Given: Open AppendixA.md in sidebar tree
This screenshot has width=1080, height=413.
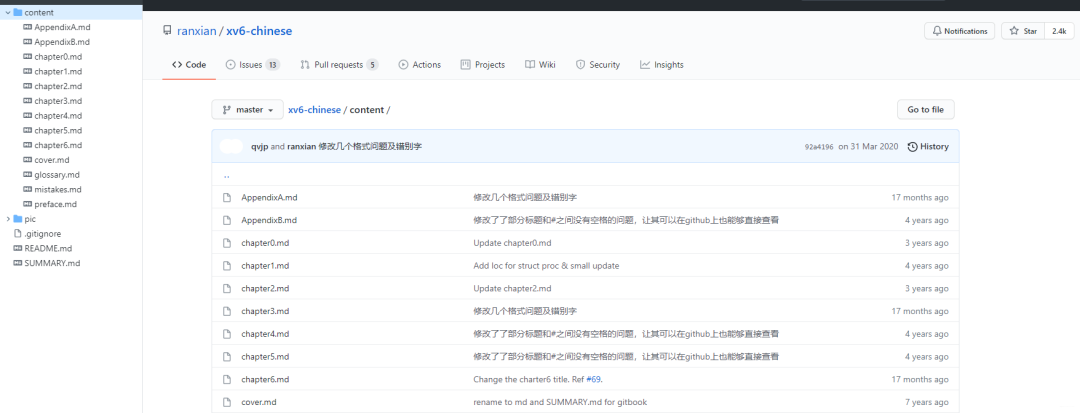Looking at the screenshot, I should 62,28.
